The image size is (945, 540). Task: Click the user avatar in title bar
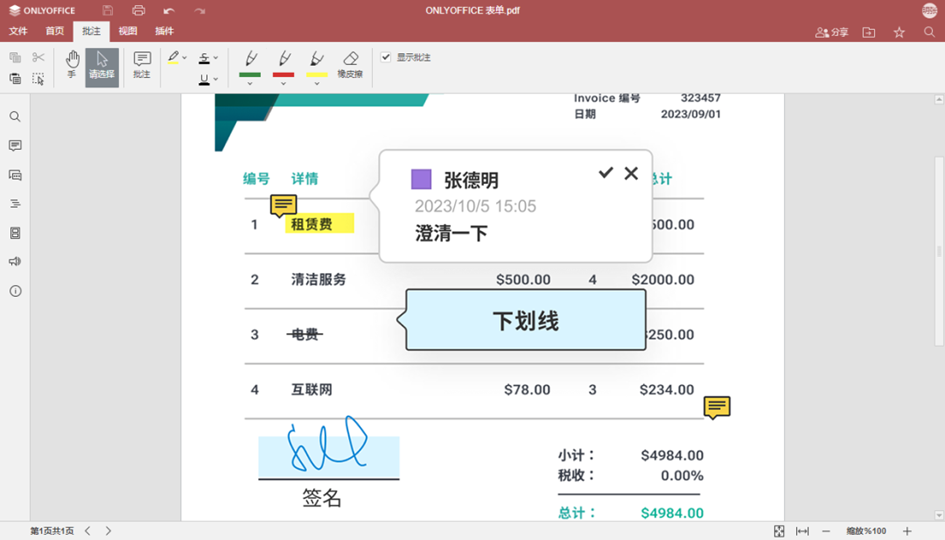[x=930, y=10]
